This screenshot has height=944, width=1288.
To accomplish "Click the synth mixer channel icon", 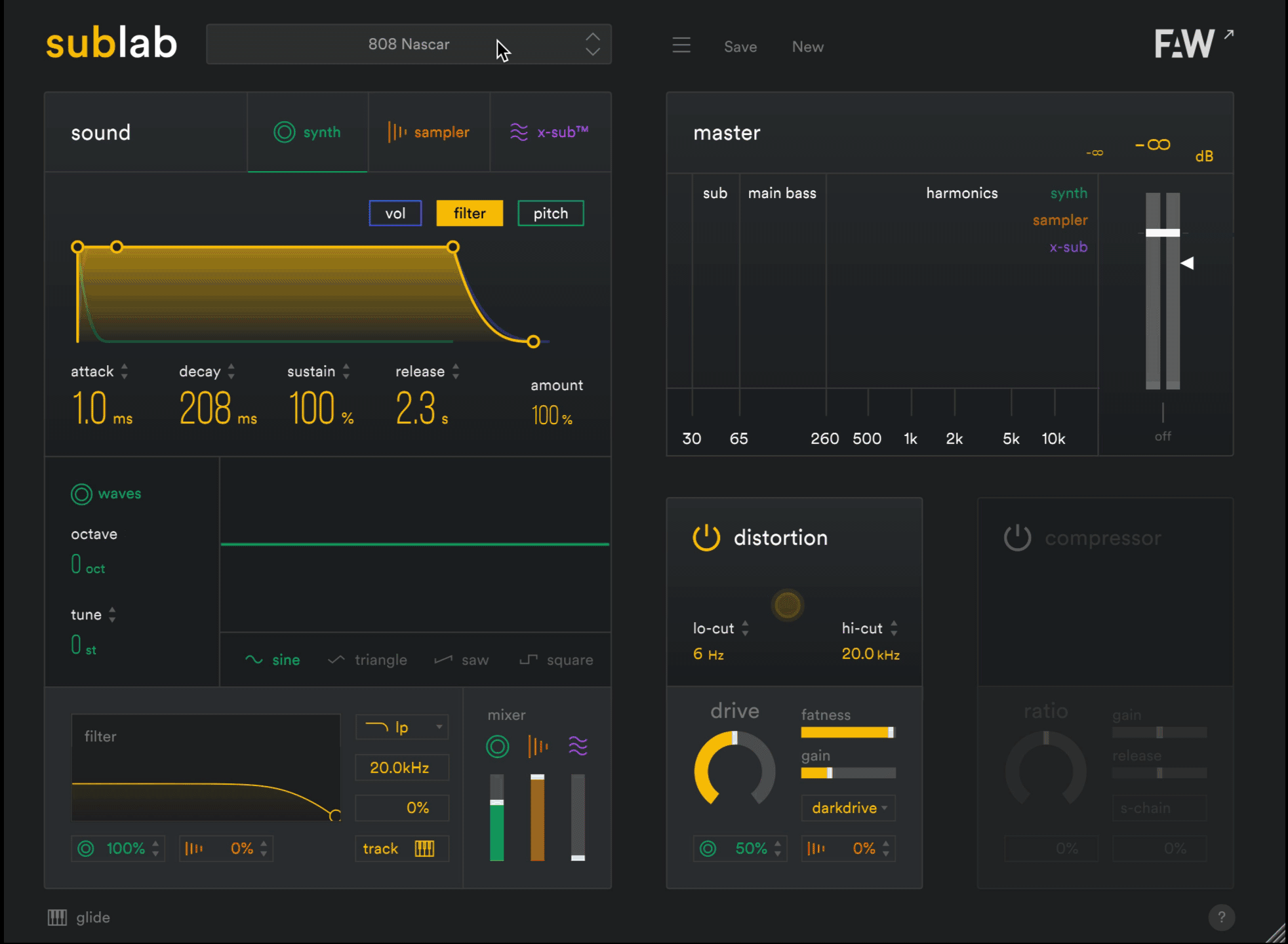I will click(x=497, y=746).
